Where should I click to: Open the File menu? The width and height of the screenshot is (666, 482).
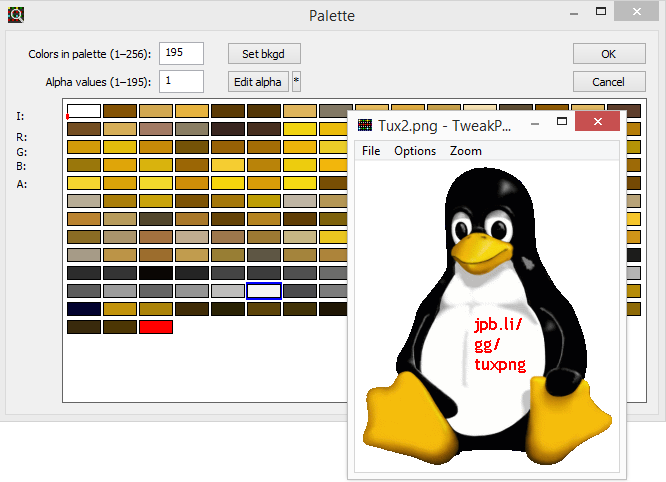tap(371, 151)
